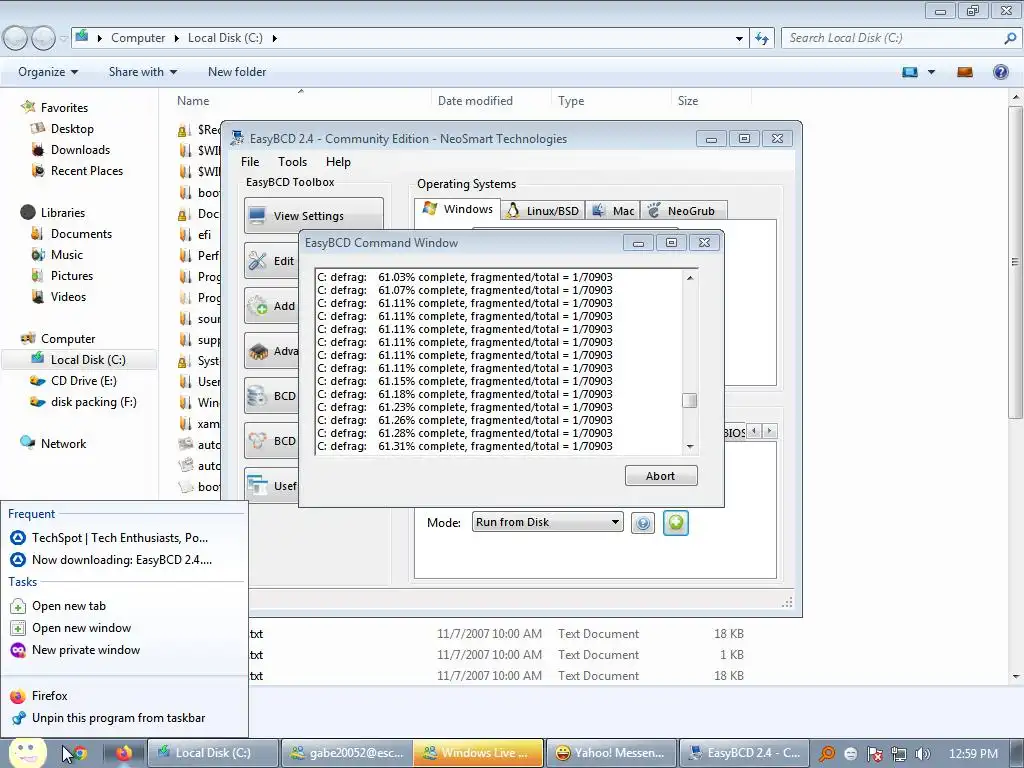This screenshot has width=1024, height=768.
Task: Open the Organize dropdown in Explorer
Action: [48, 72]
